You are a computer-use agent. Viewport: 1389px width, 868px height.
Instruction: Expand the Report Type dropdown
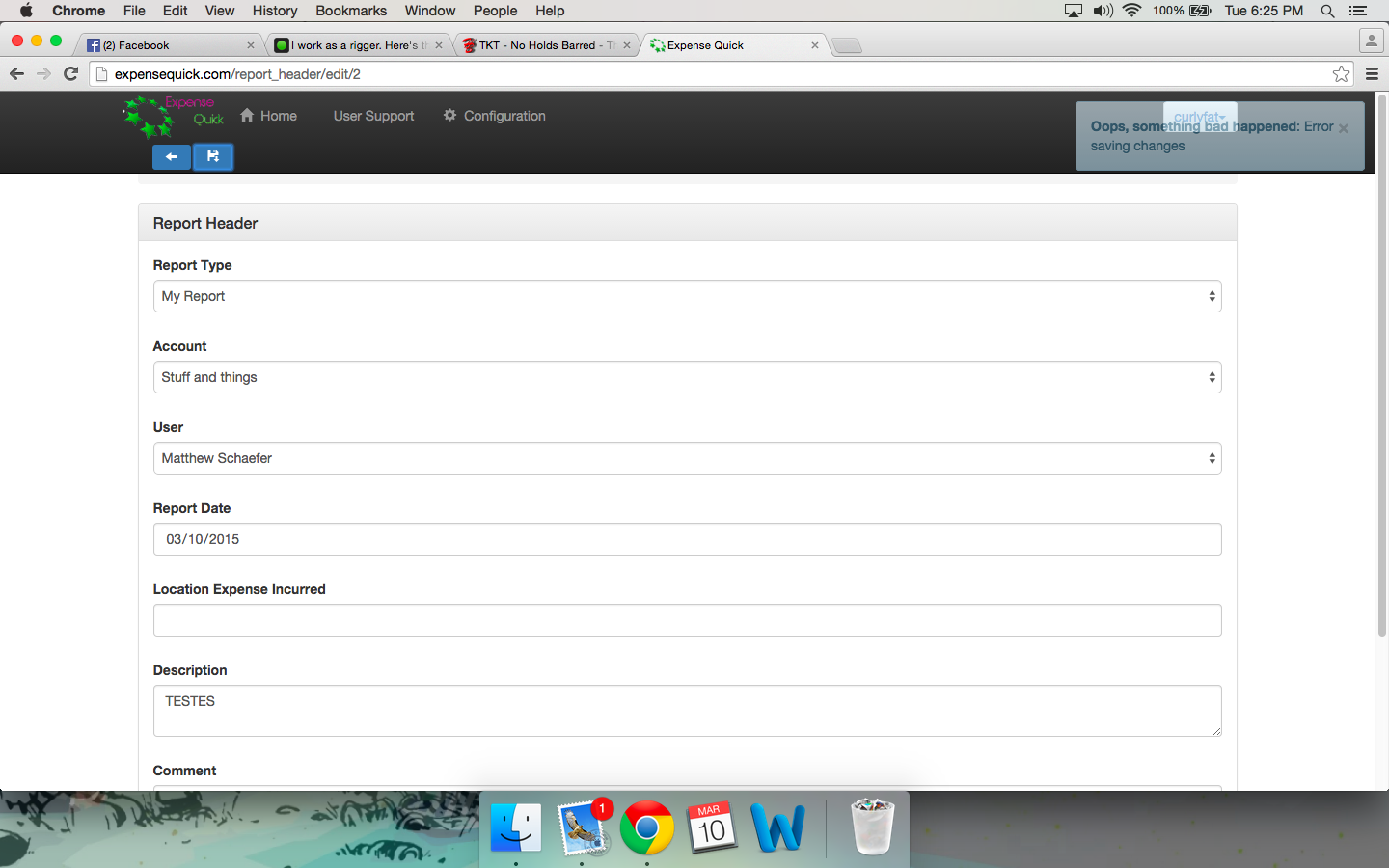(687, 296)
